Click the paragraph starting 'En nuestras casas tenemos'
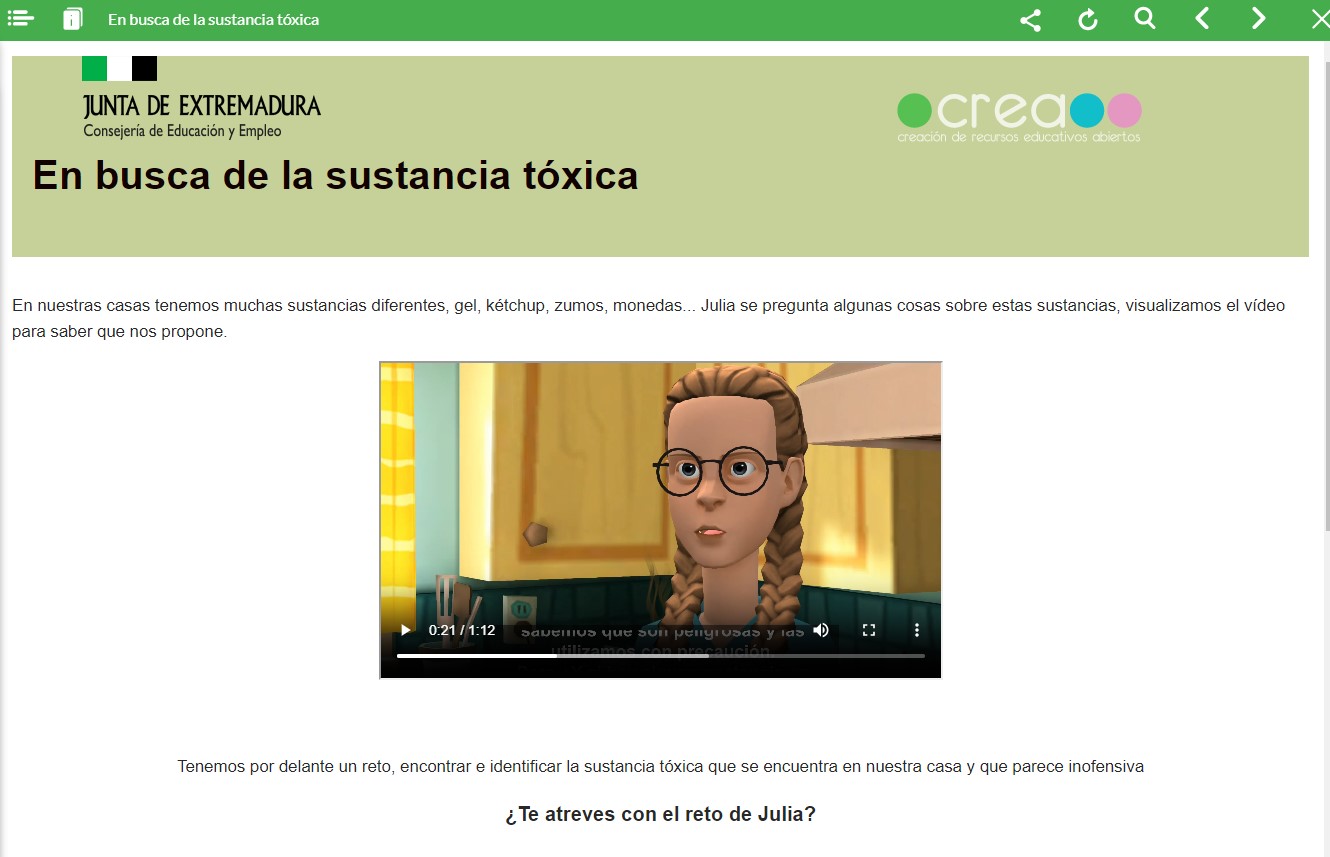 tap(648, 318)
